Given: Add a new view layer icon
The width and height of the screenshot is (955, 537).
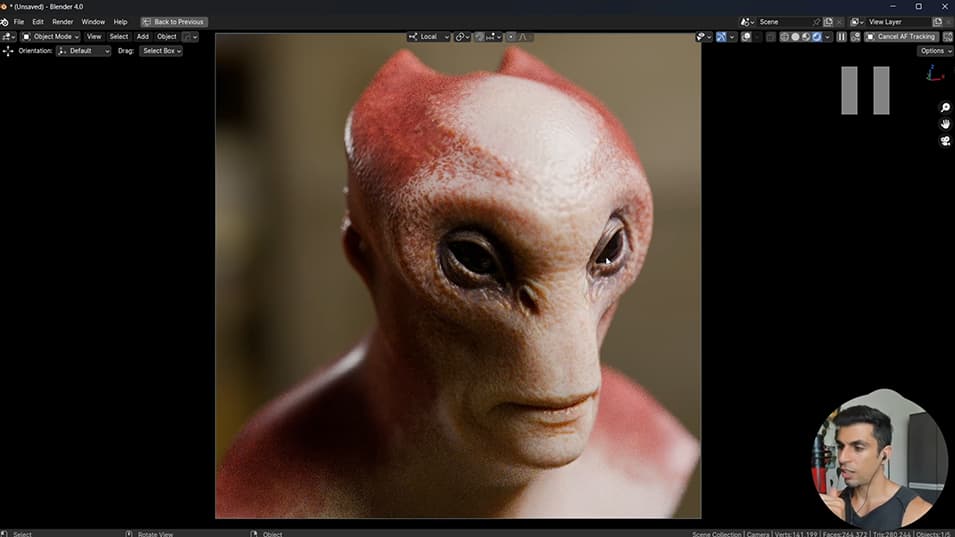Looking at the screenshot, I should pos(937,22).
